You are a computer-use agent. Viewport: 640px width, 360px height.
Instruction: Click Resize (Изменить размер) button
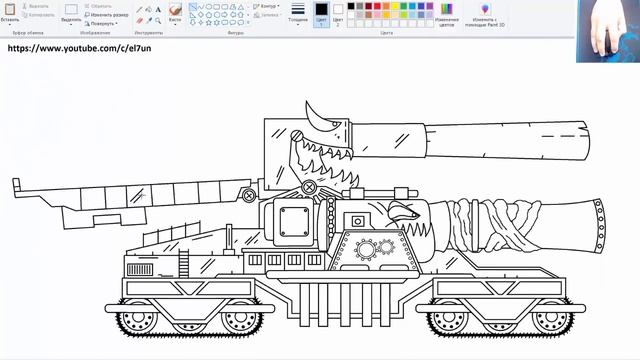107,15
